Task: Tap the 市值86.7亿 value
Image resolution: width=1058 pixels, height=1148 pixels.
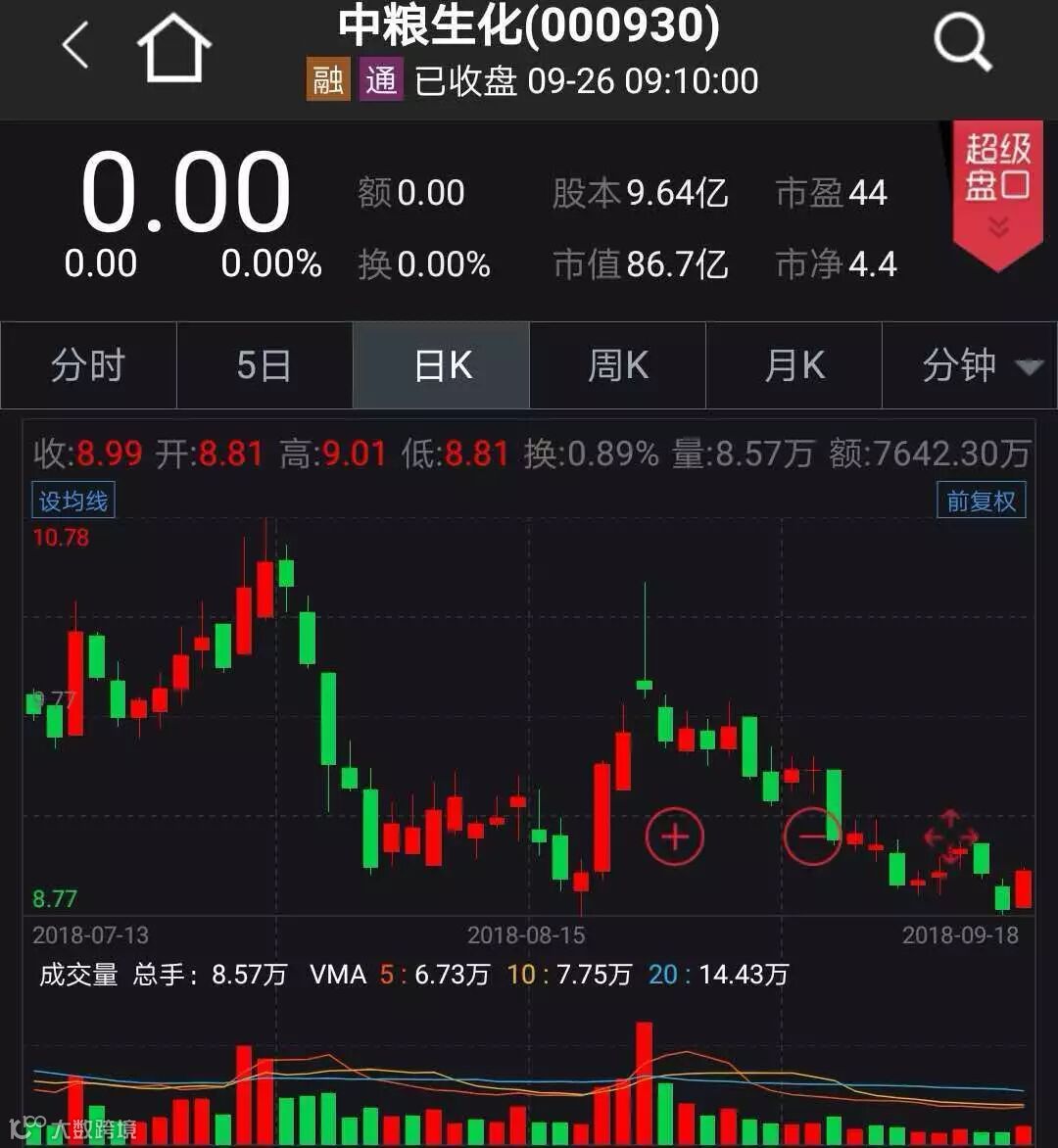Action: pyautogui.click(x=641, y=263)
